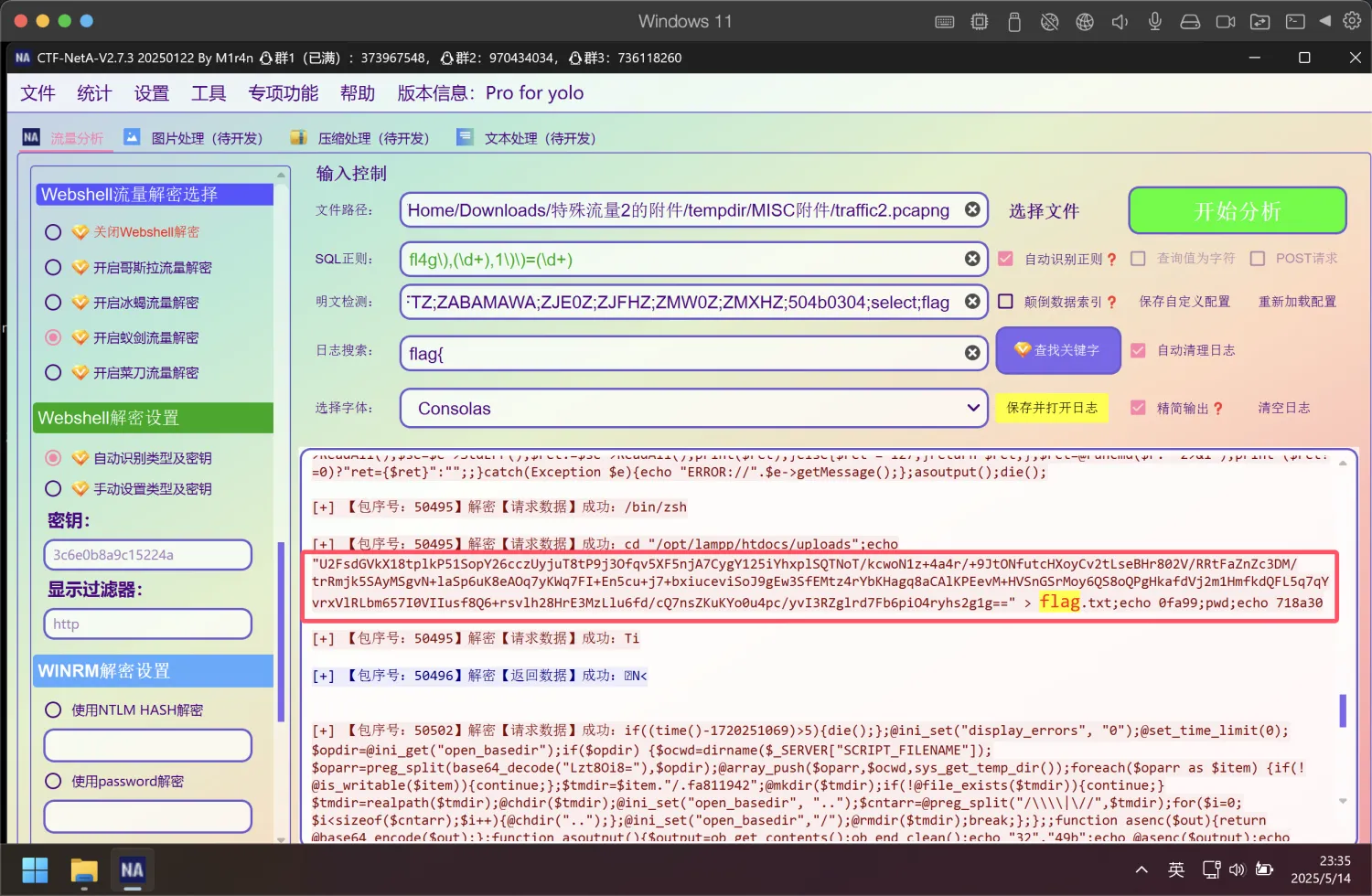The height and width of the screenshot is (896, 1372).
Task: Open the 设置 menu
Action: [152, 93]
